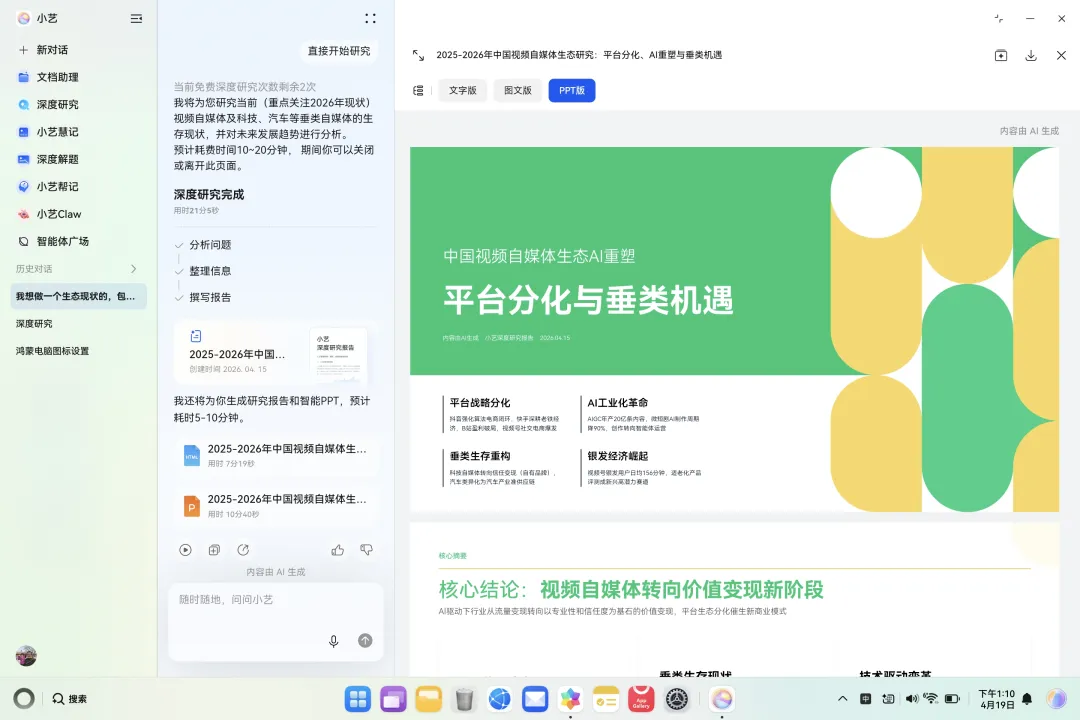Expand the report preview to fullscreen

click(x=418, y=56)
